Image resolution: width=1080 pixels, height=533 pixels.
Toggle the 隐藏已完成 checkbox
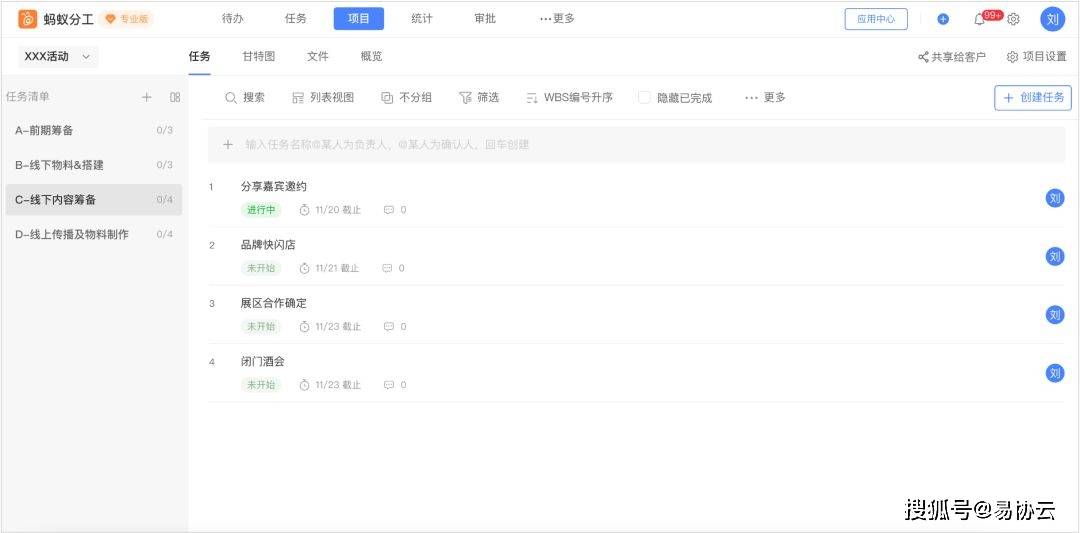coord(644,98)
